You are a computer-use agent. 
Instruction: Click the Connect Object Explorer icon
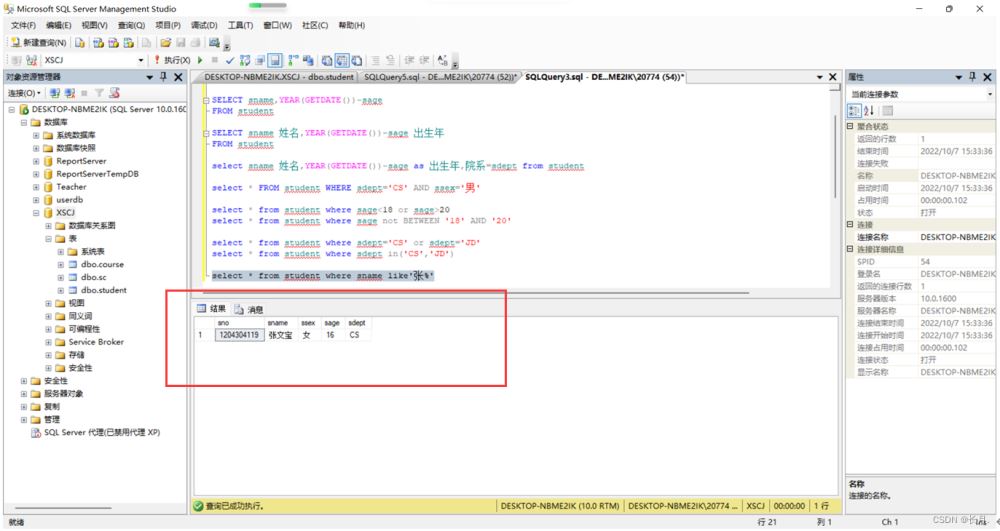click(55, 93)
